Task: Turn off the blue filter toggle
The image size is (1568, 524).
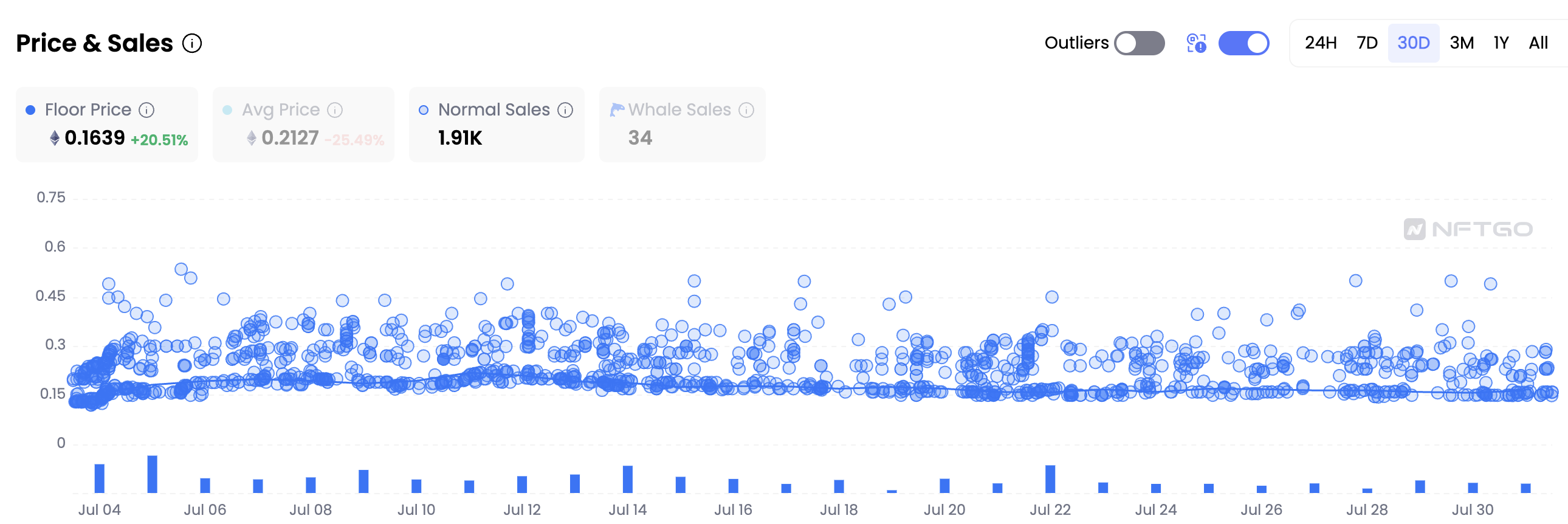Action: click(x=1243, y=43)
